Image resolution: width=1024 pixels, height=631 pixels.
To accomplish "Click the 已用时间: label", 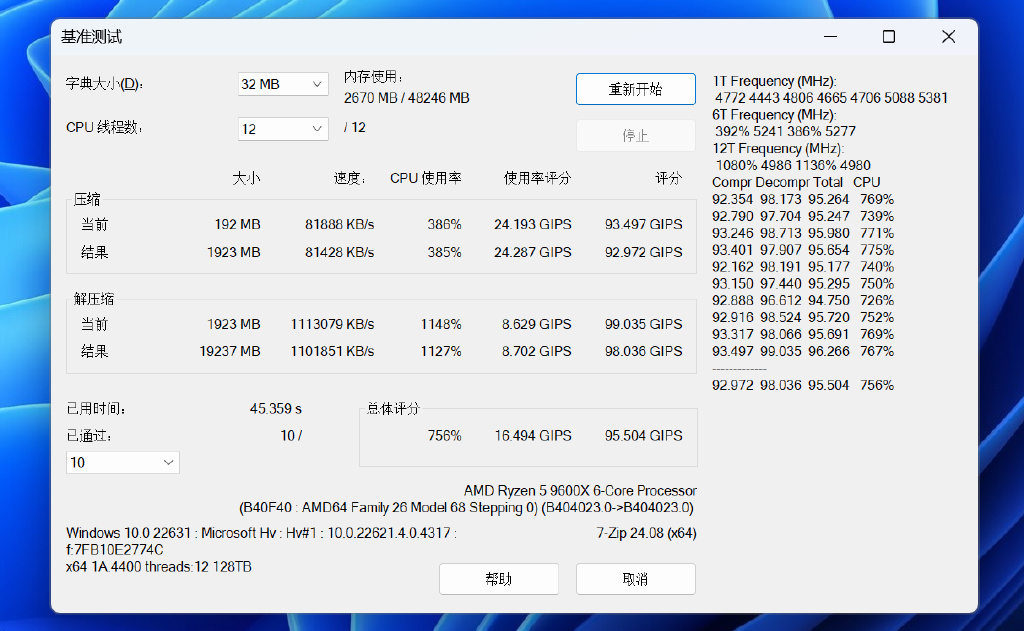I will [x=96, y=409].
